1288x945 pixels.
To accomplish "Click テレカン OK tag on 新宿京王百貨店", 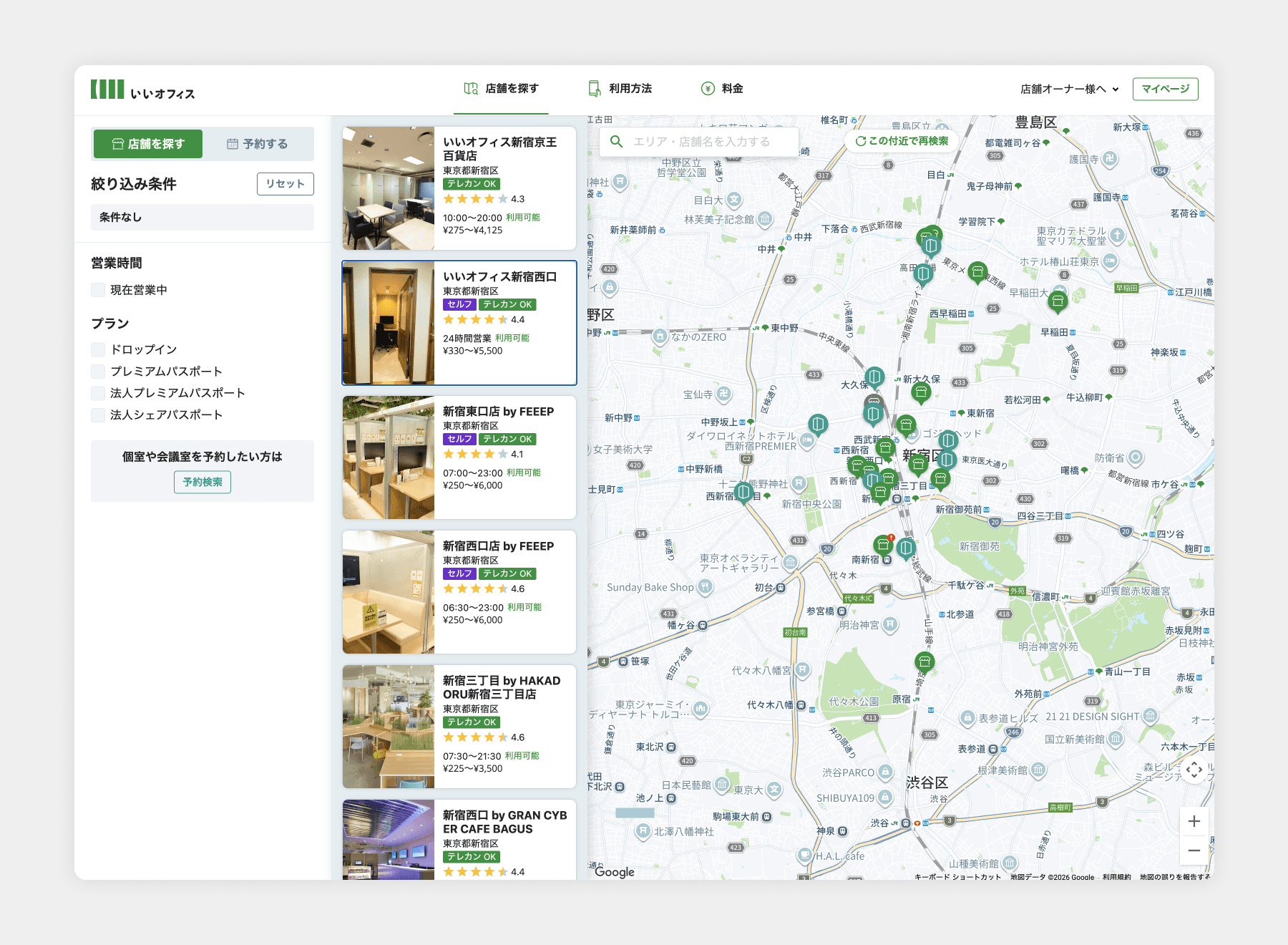I will tap(472, 184).
